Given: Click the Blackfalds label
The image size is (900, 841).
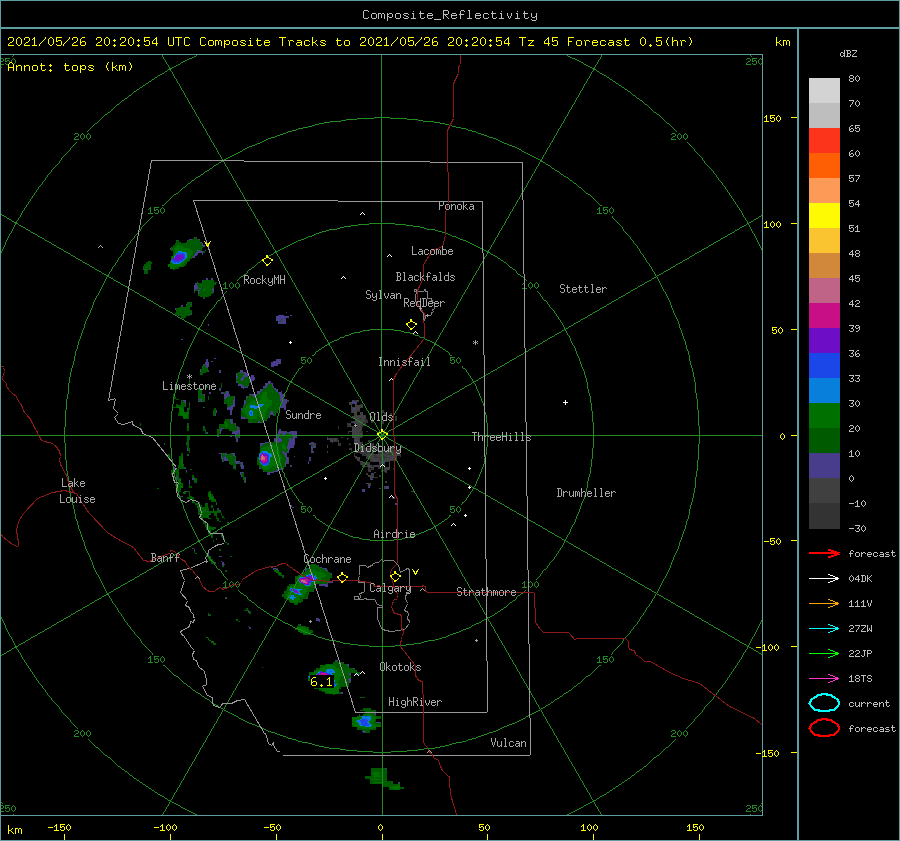Looking at the screenshot, I should (425, 277).
